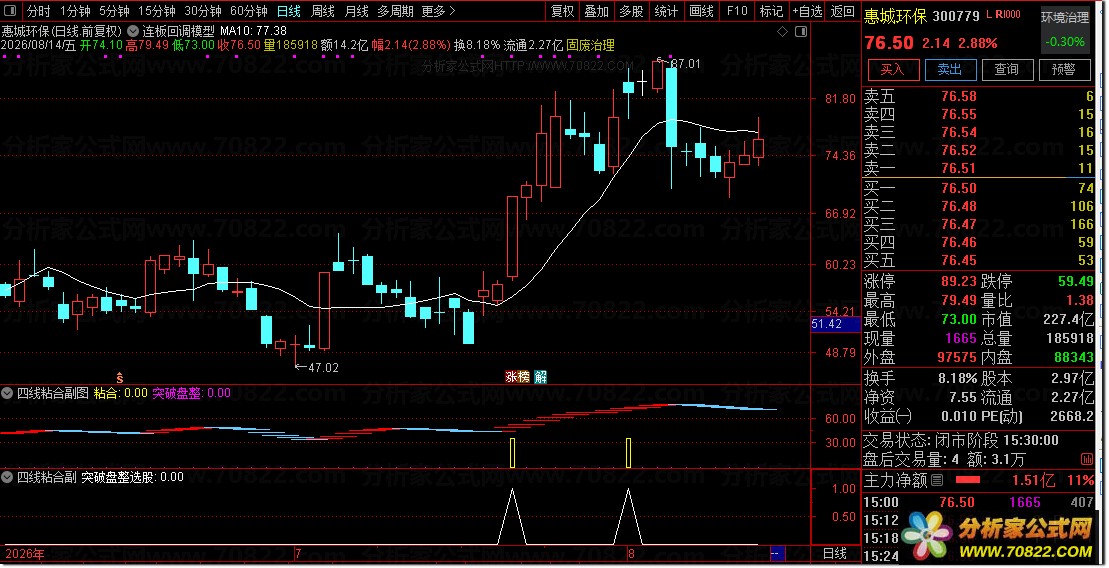
Task: Expand the 四线粘合副图 indicator dropdown
Action: pyautogui.click(x=8, y=393)
